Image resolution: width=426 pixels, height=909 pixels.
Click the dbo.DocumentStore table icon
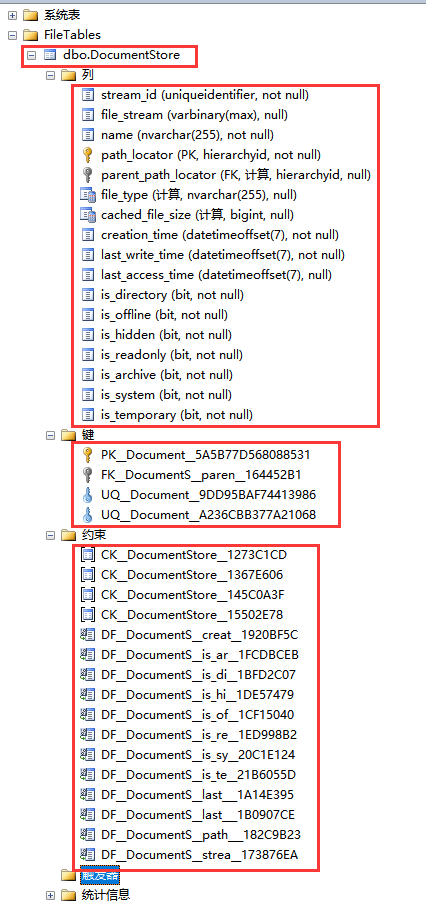pos(50,56)
